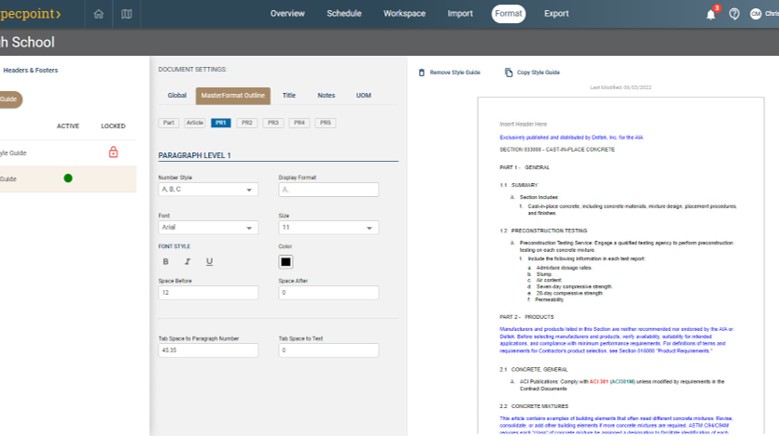
Task: Toggle Italic font style
Action: pyautogui.click(x=187, y=262)
